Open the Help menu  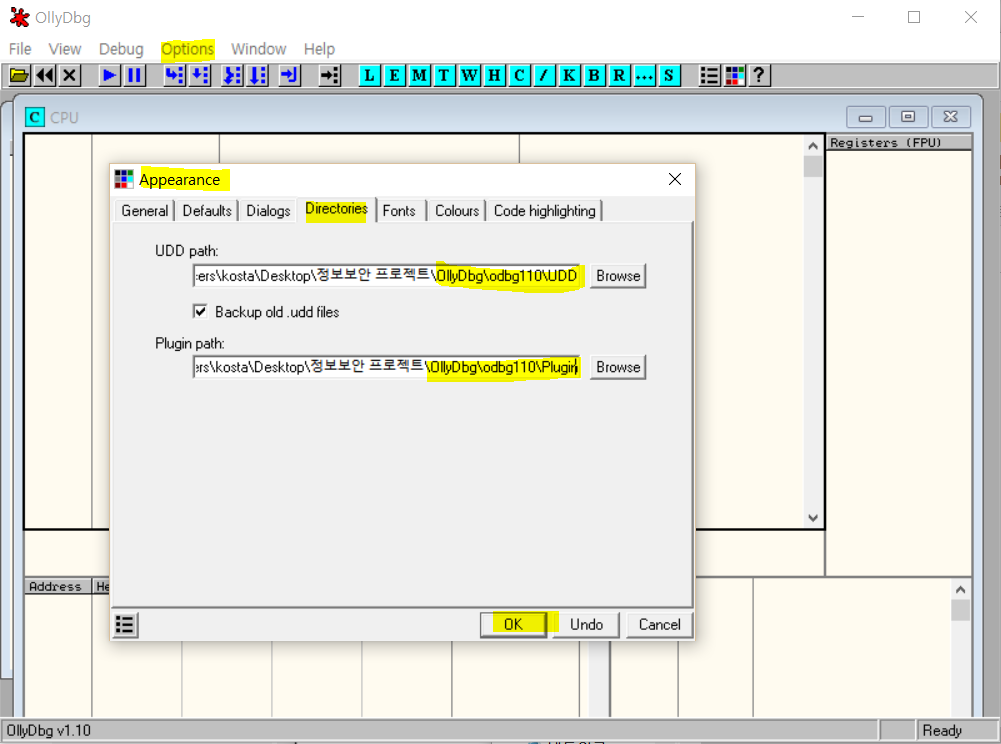point(319,49)
